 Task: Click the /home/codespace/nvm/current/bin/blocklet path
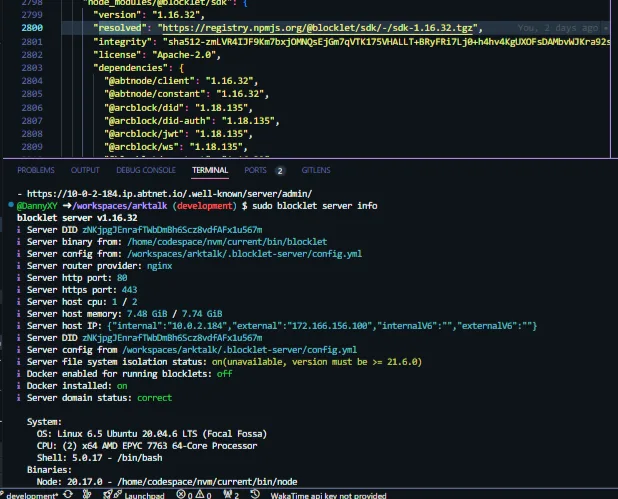pyautogui.click(x=227, y=242)
